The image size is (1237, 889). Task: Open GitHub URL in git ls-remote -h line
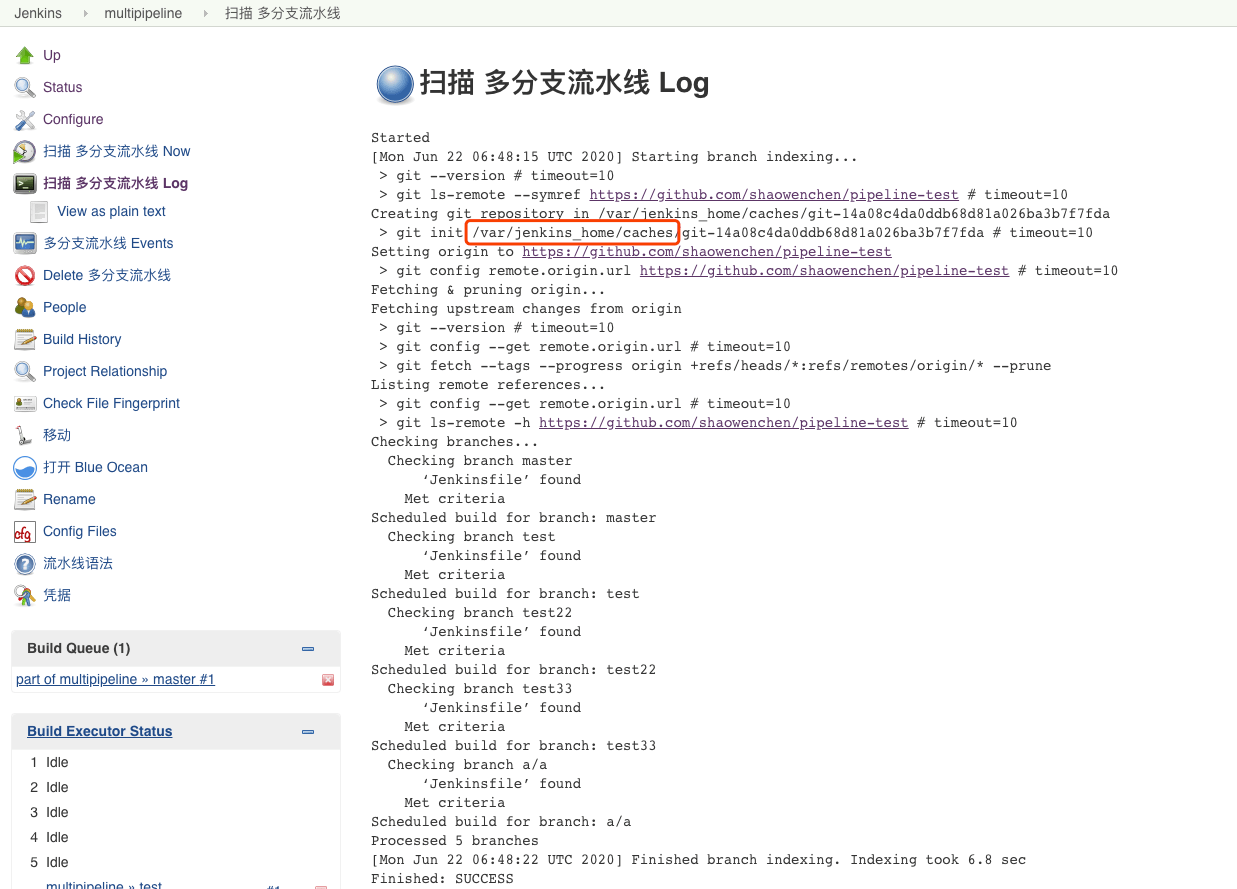724,423
